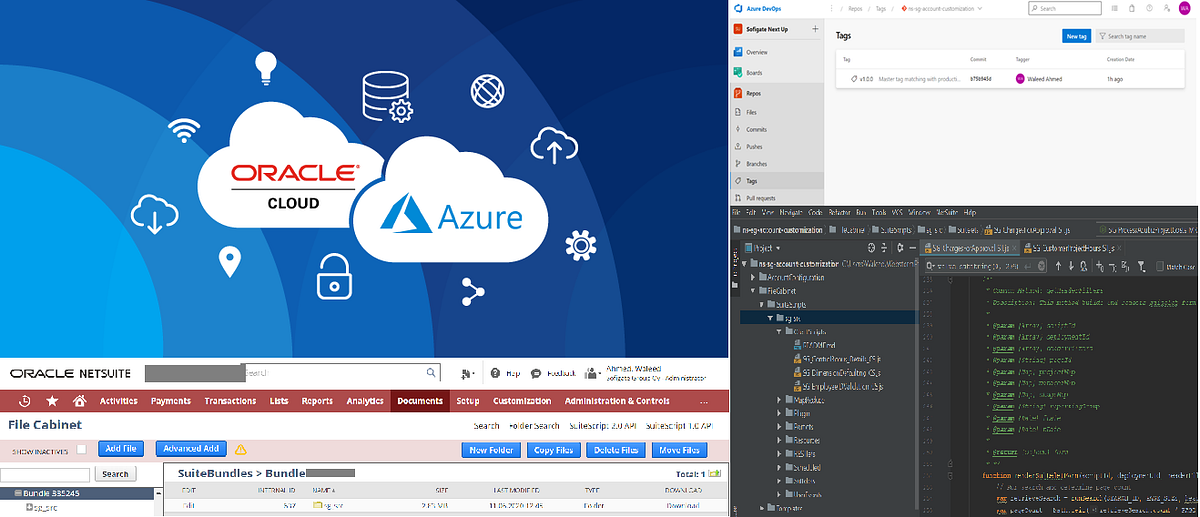
Task: Open Overview in Azure DevOps sidebar
Action: pos(756,51)
